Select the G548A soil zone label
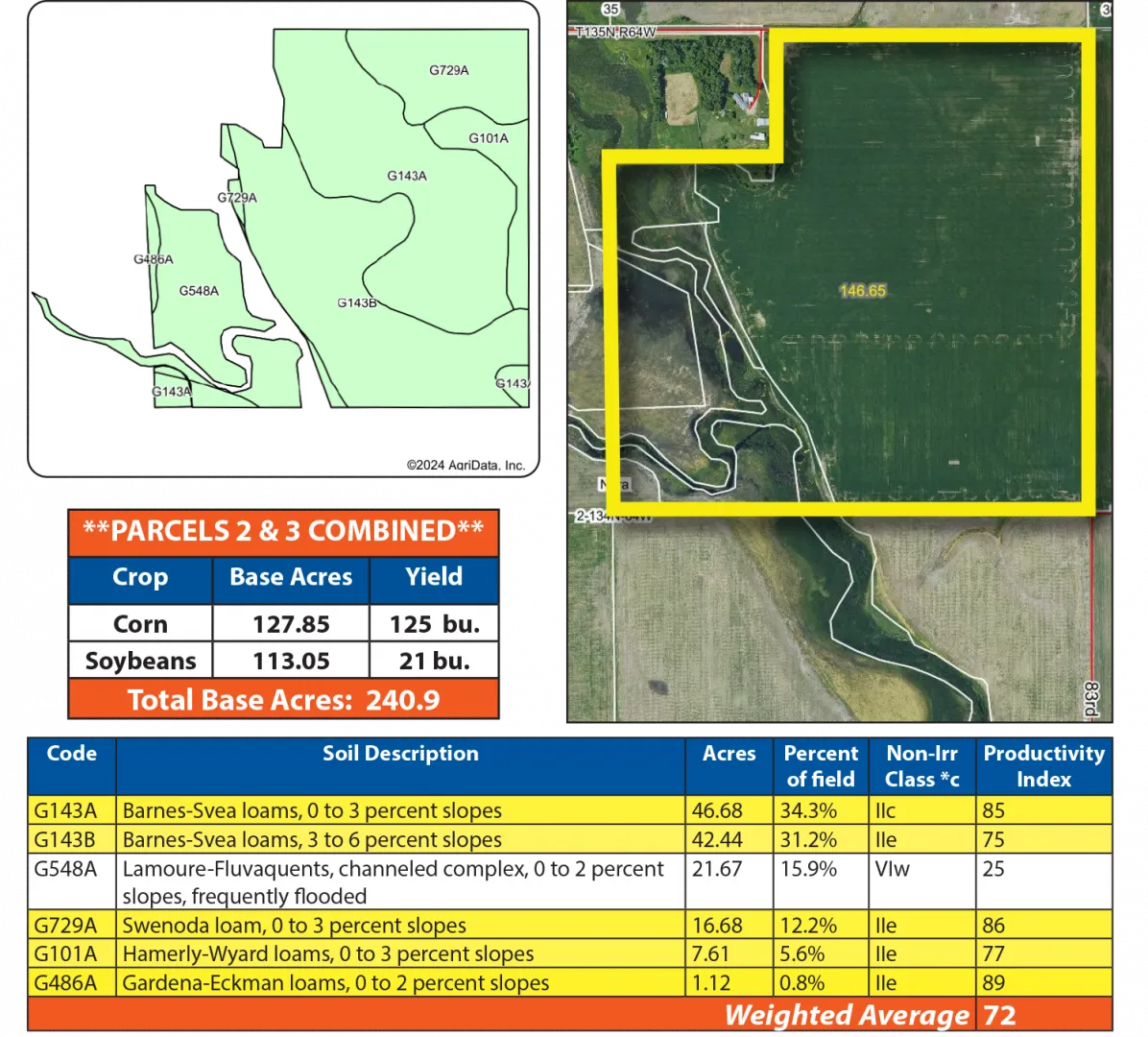 199,291
